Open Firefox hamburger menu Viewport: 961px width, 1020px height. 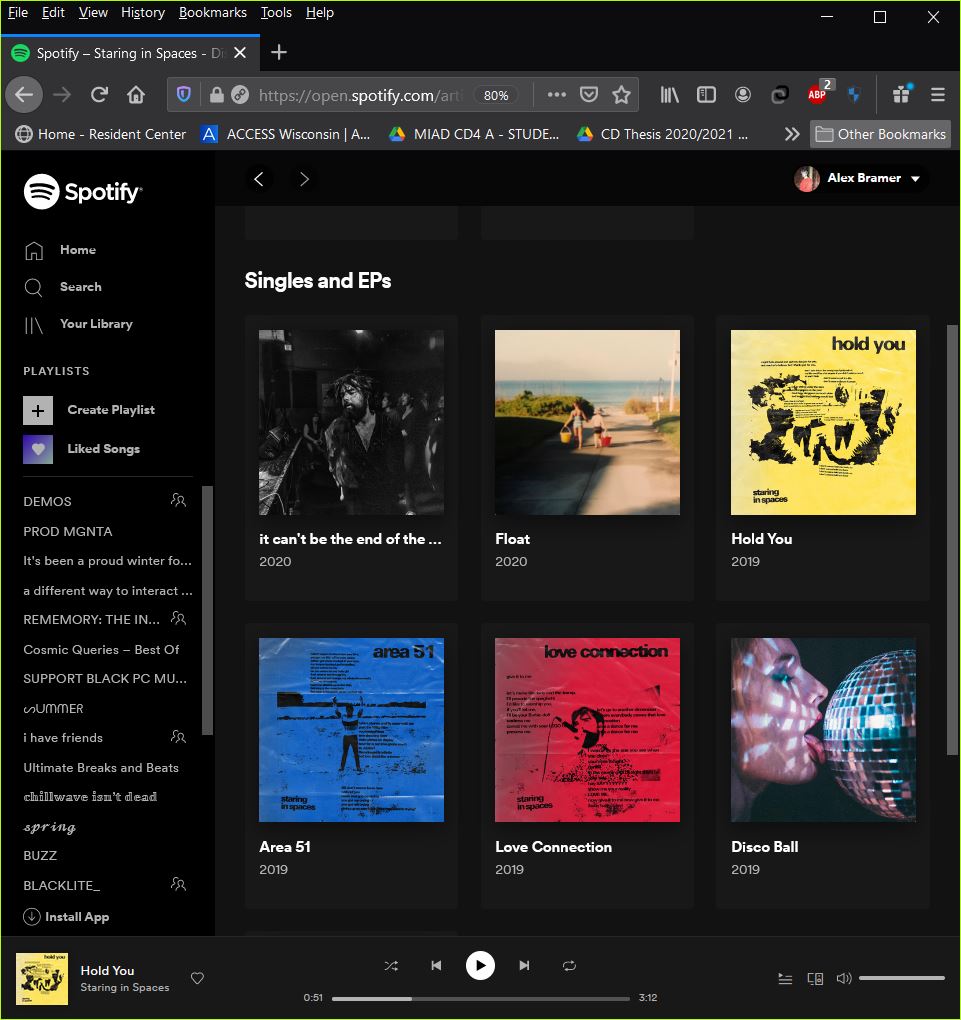938,95
